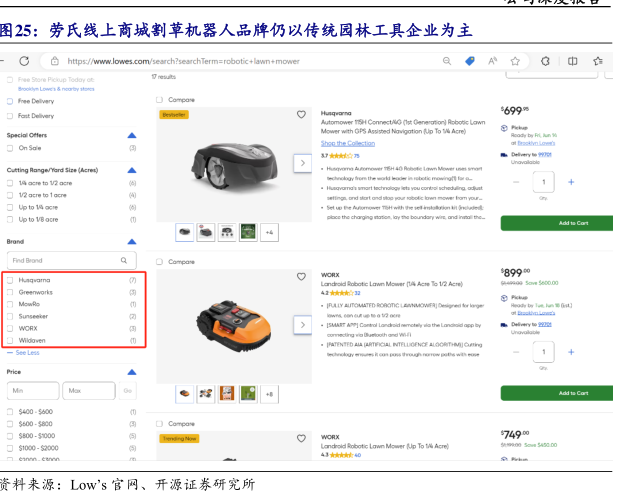Image resolution: width=623 pixels, height=500 pixels.
Task: Collapse the Special Offers filter section
Action: 131,135
